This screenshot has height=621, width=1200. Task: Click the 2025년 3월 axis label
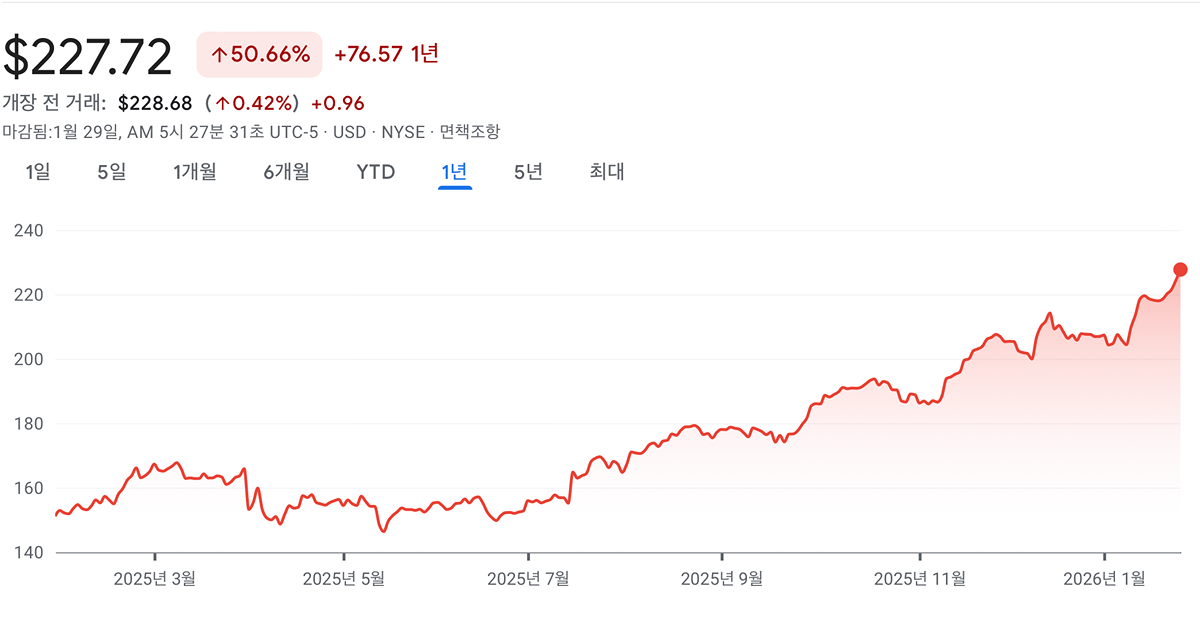(155, 578)
